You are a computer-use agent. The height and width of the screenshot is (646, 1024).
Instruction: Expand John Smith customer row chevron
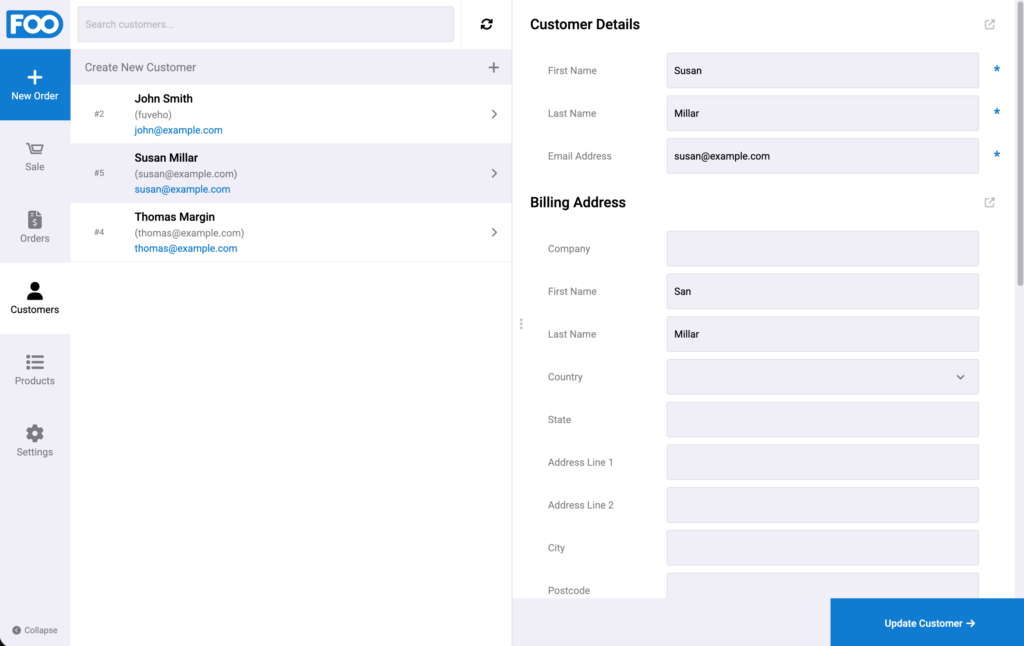[494, 114]
